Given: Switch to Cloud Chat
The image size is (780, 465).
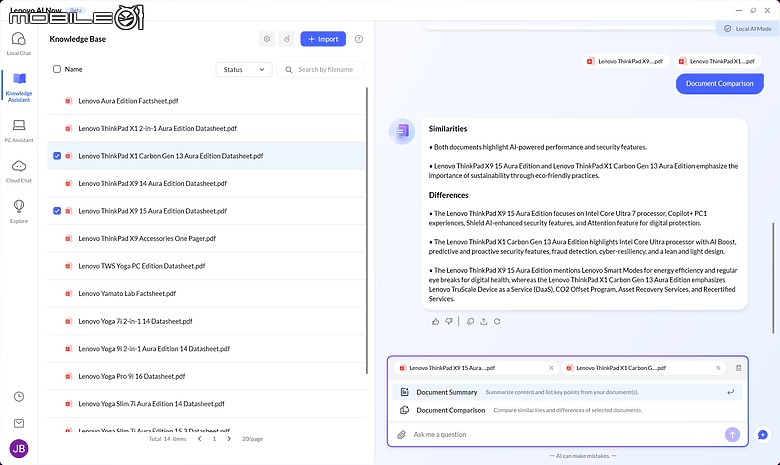Looking at the screenshot, I should [19, 171].
